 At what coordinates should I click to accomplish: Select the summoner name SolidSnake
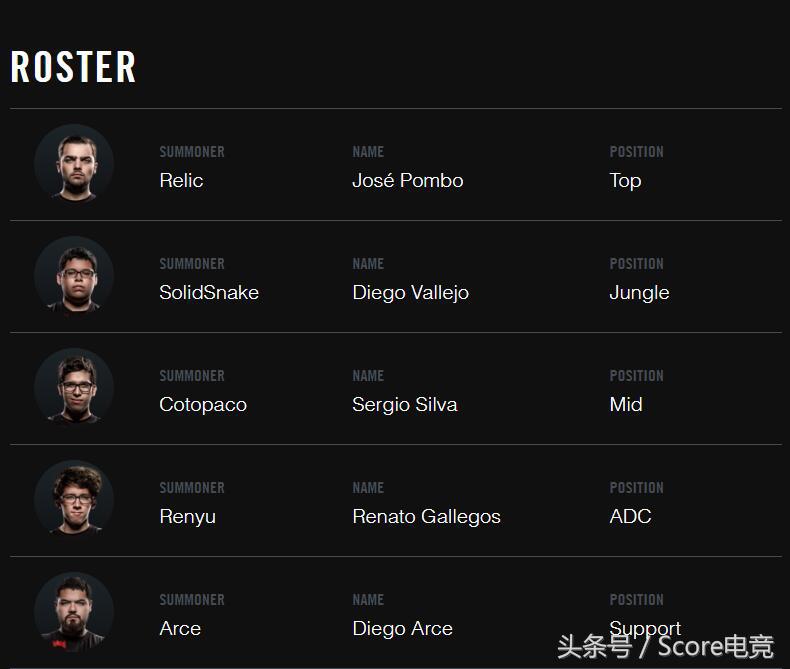tap(209, 293)
